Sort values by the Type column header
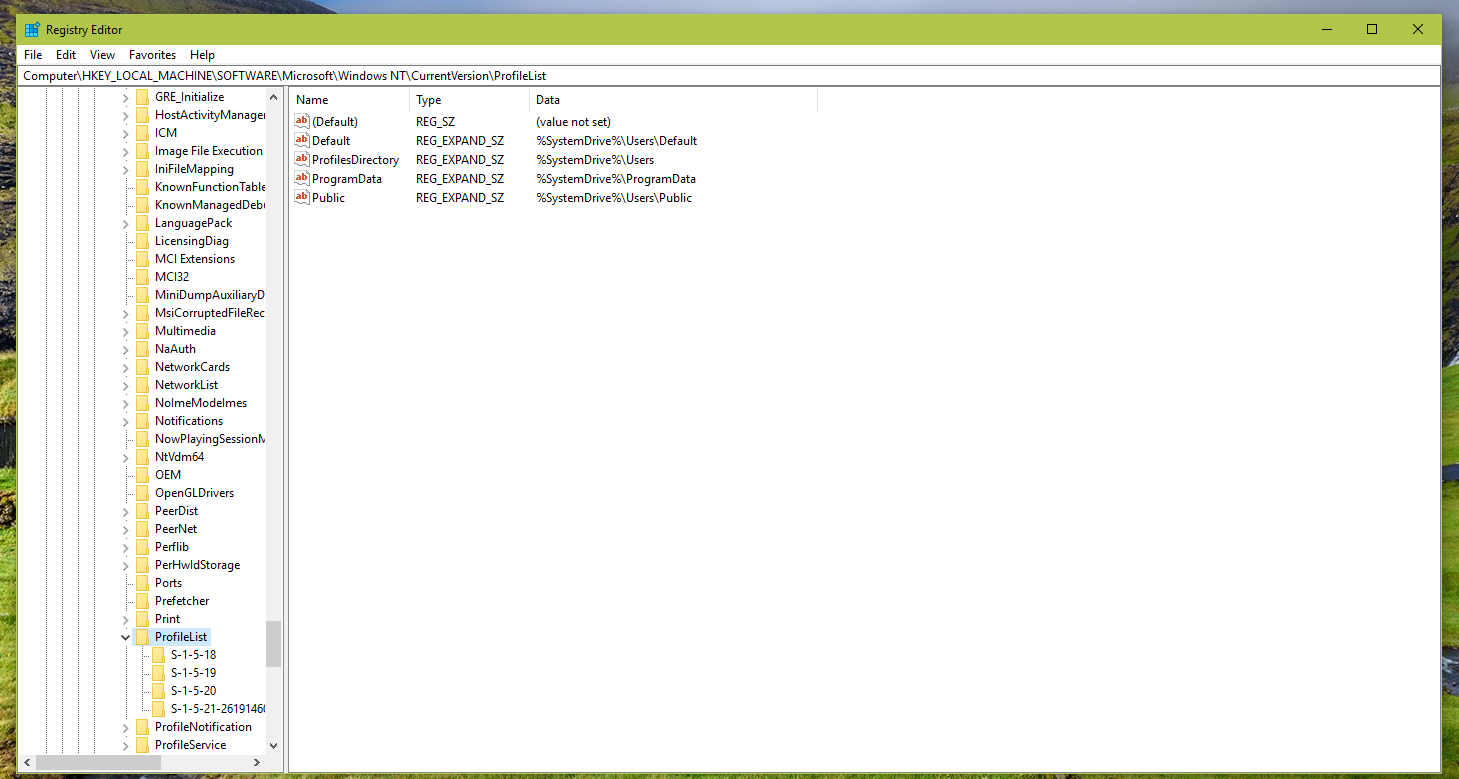Image resolution: width=1459 pixels, height=779 pixels. pyautogui.click(x=469, y=100)
